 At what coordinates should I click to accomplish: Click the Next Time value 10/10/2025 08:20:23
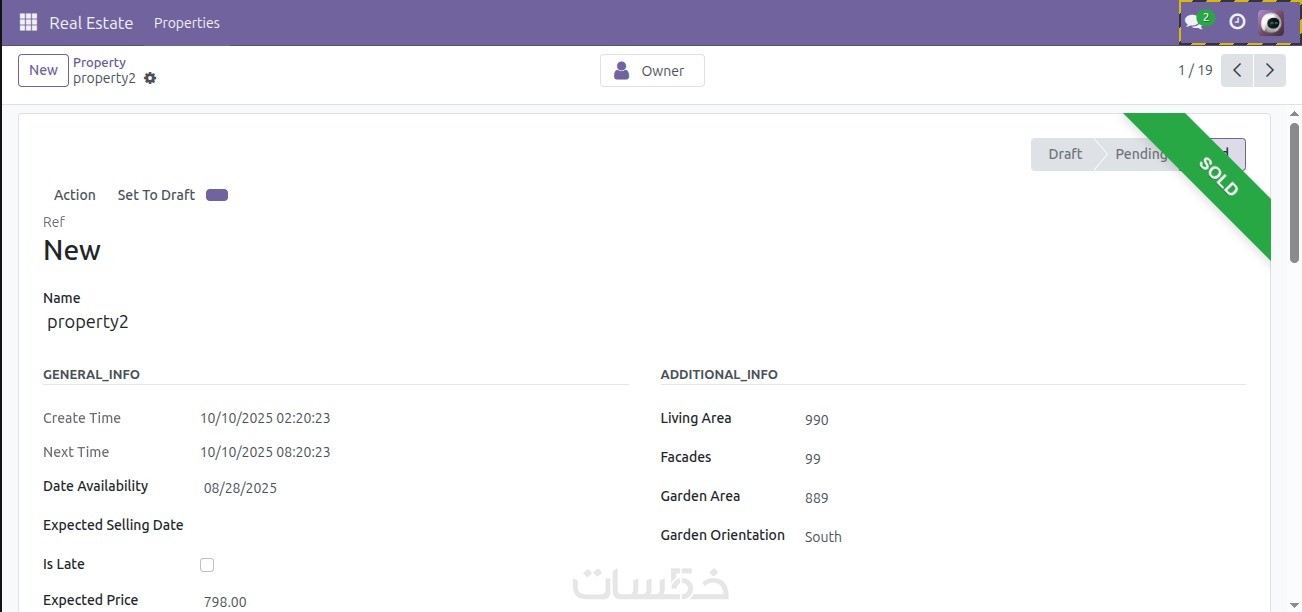point(265,452)
